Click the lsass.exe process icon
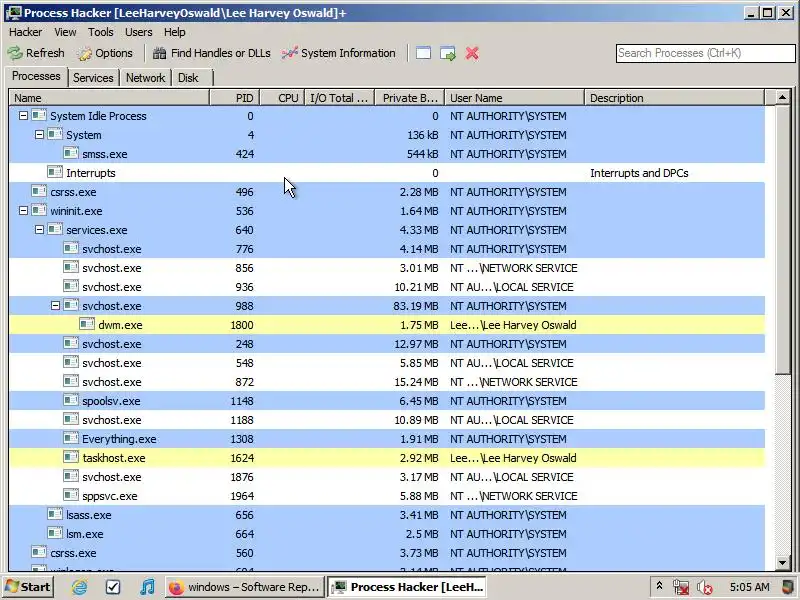Image resolution: width=800 pixels, height=600 pixels. click(x=55, y=514)
